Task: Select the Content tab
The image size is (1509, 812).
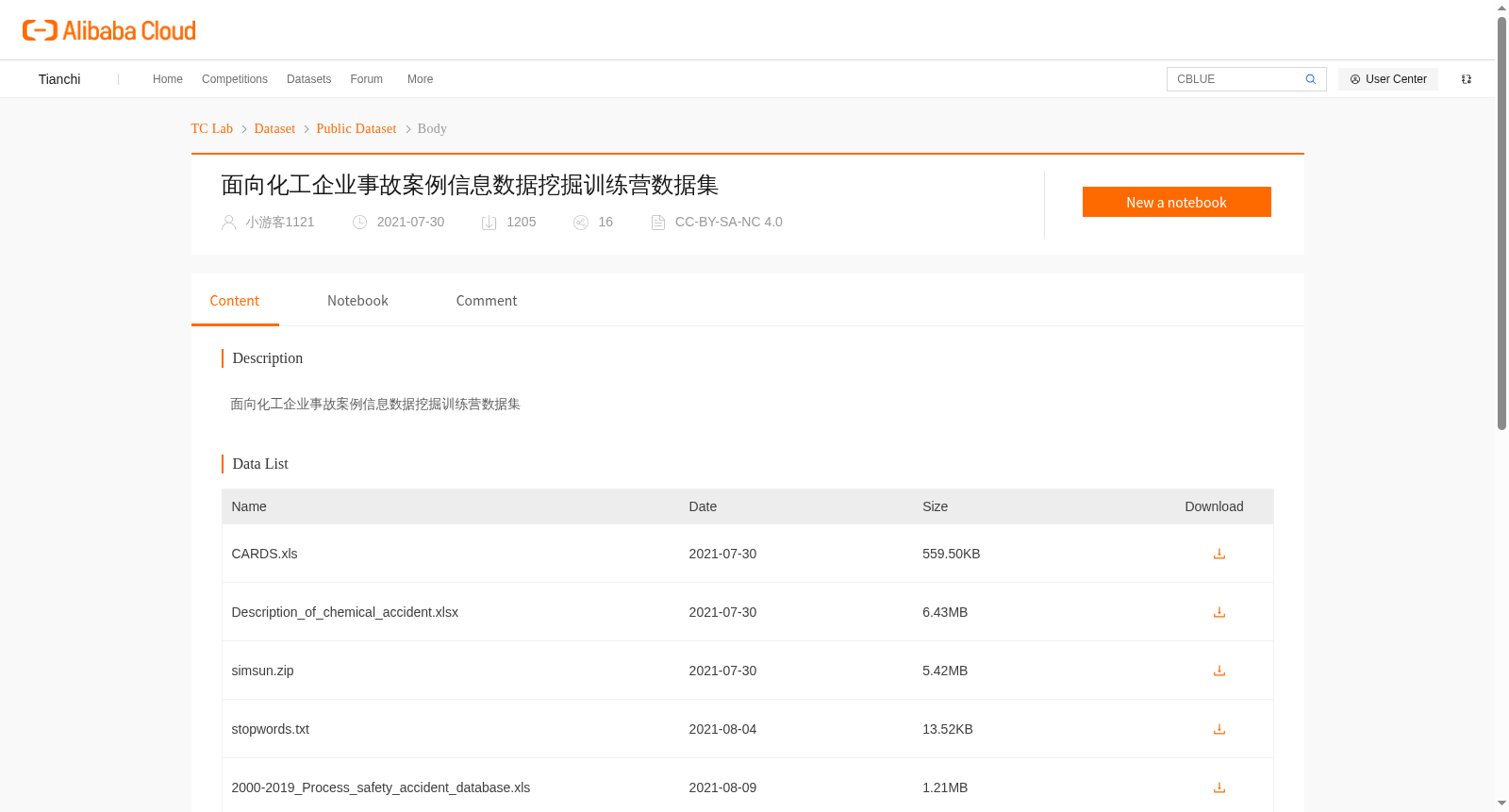Action: pyautogui.click(x=235, y=301)
